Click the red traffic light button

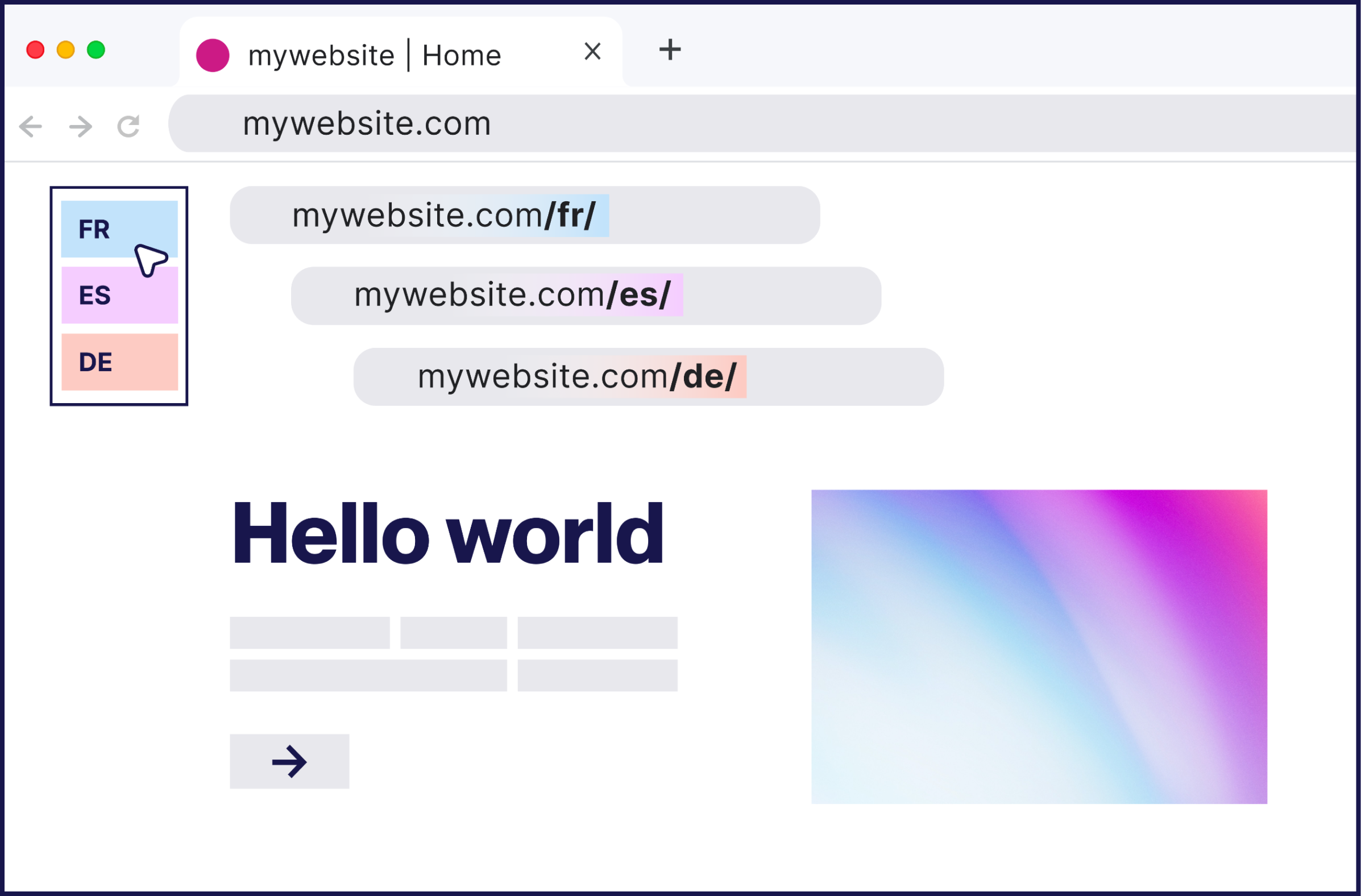click(35, 51)
